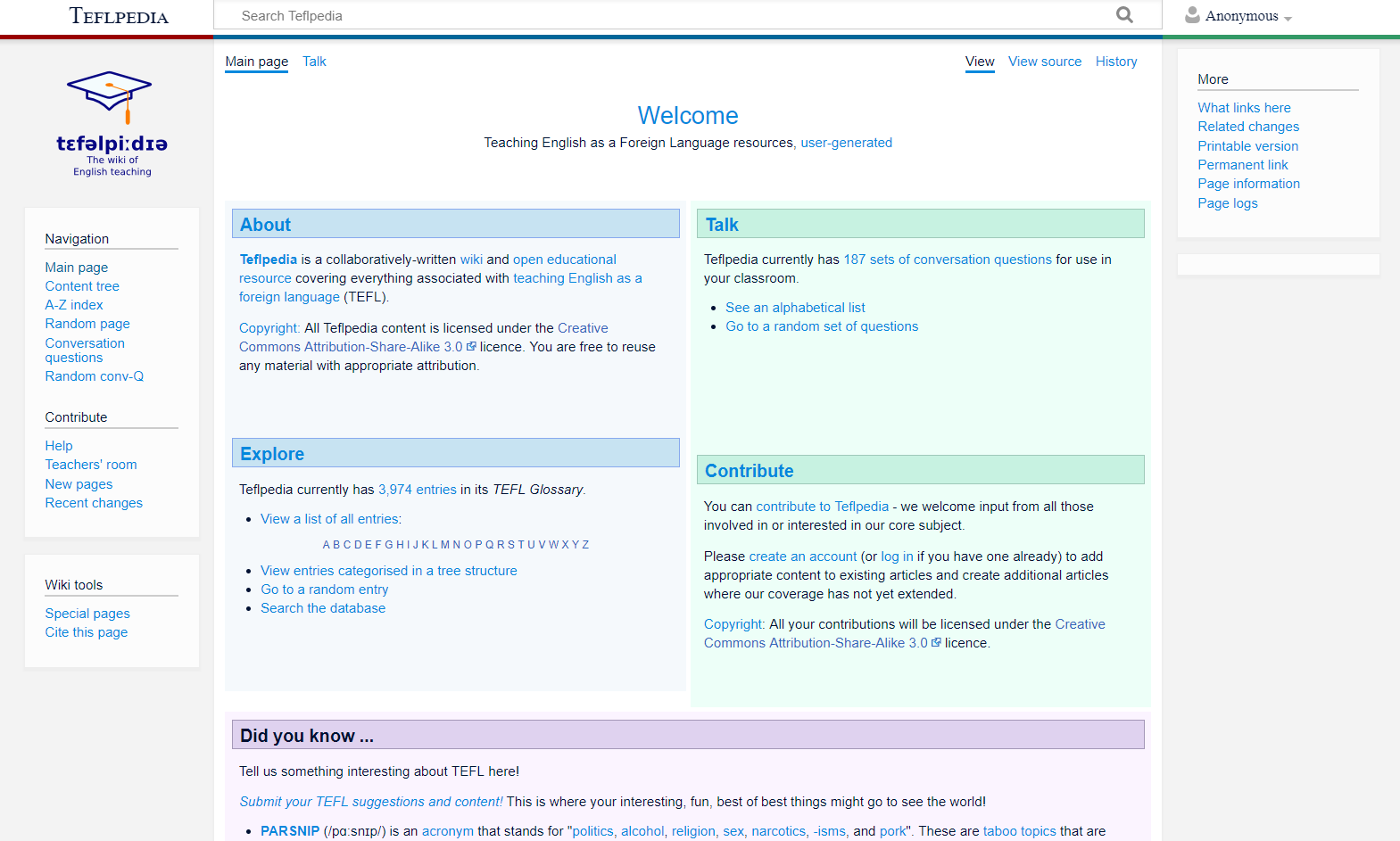Viewport: 1400px width, 841px height.
Task: Select the View tab
Action: [x=980, y=62]
